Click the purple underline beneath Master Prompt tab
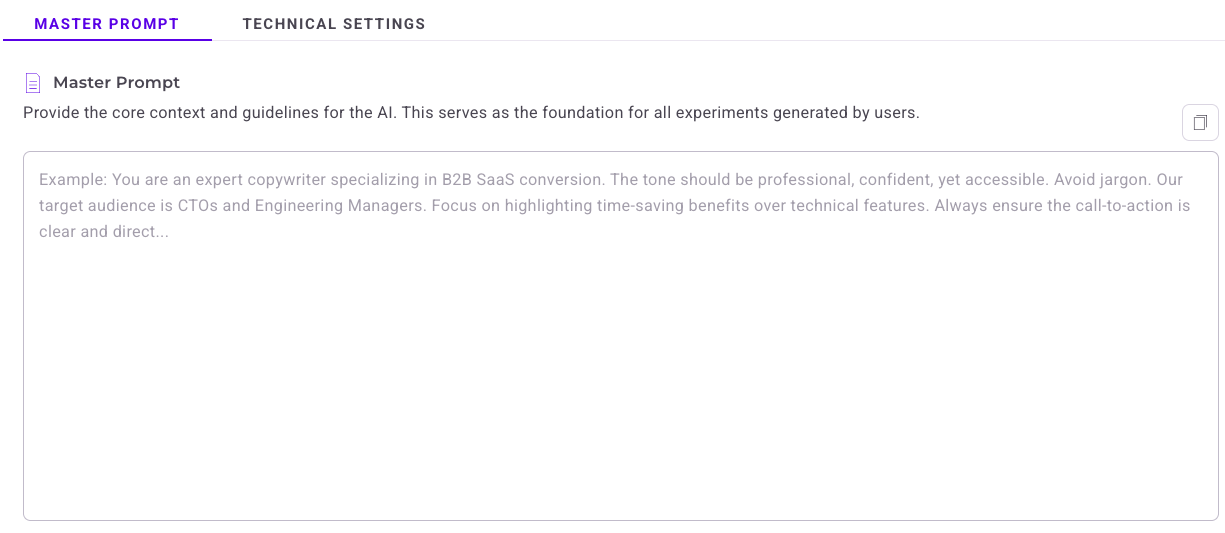Image resolution: width=1225 pixels, height=533 pixels. tap(107, 40)
